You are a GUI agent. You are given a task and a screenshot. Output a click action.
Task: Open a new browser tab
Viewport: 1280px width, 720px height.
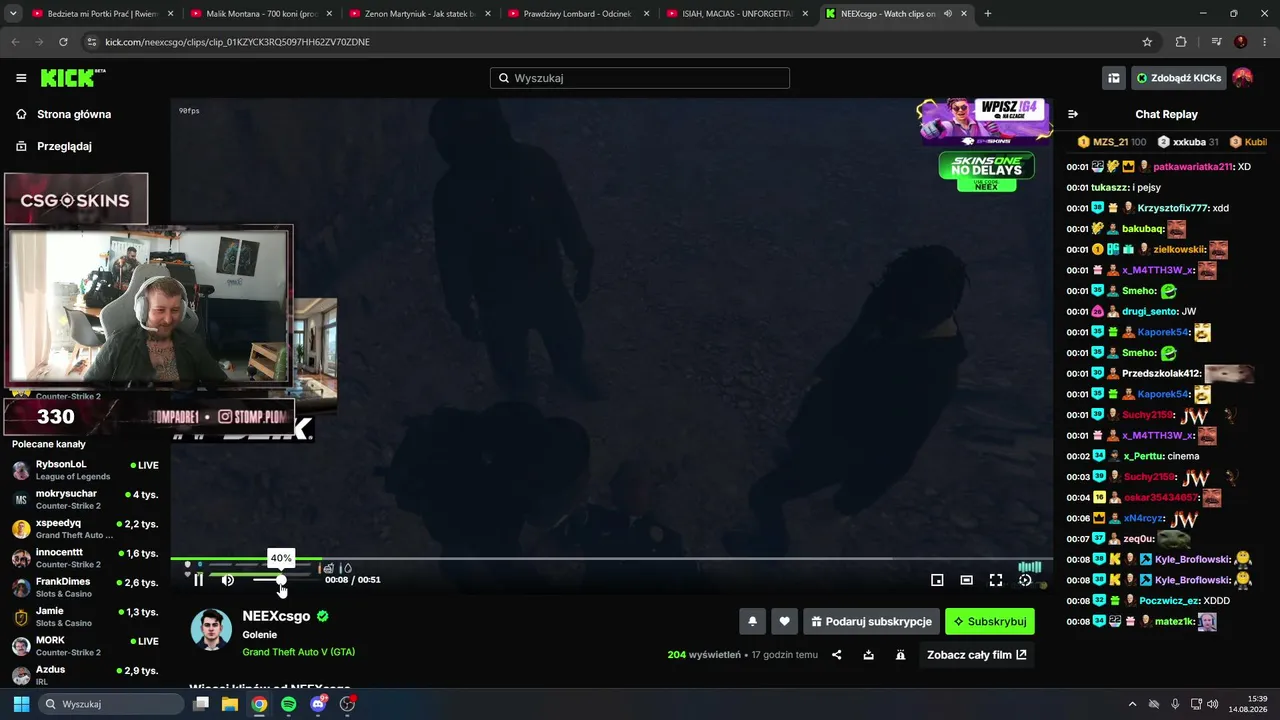click(x=988, y=14)
